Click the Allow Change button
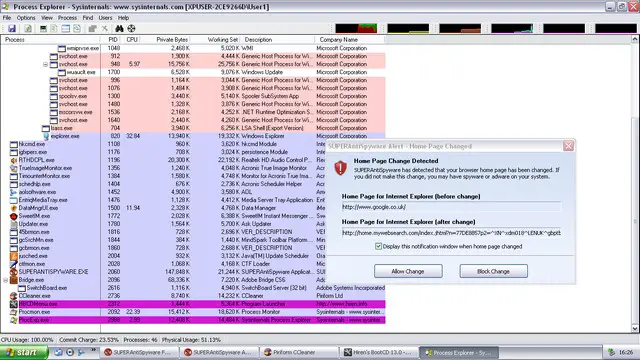Screen dimensions: 640x360 point(408,271)
